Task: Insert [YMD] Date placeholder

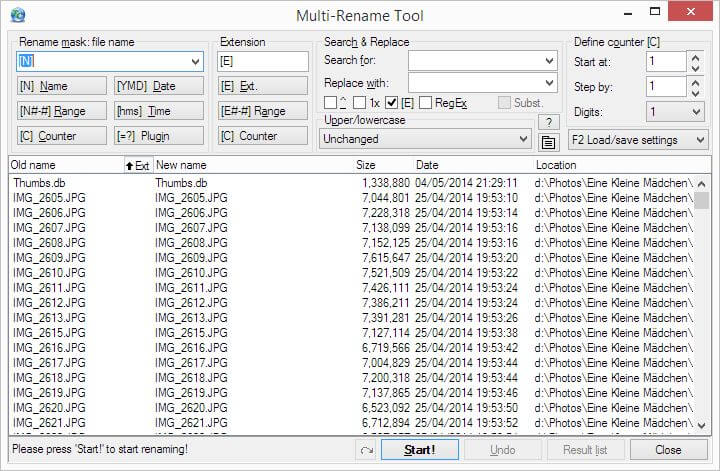Action: pyautogui.click(x=159, y=86)
